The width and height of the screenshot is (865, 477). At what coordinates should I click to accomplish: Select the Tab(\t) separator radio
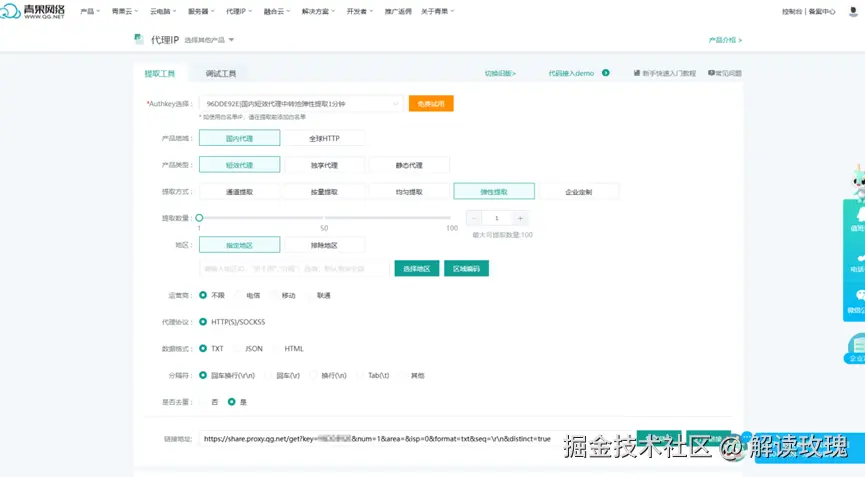361,375
